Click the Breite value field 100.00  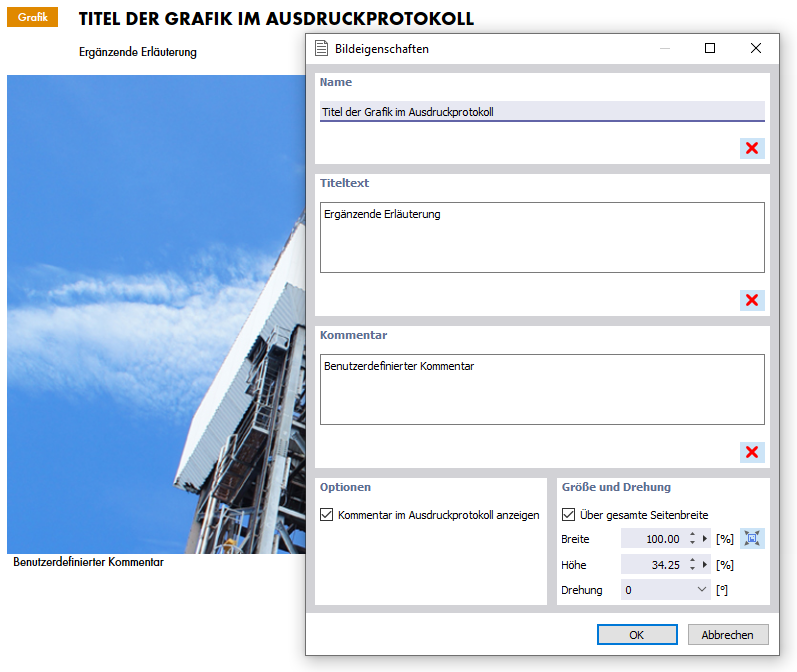click(654, 538)
